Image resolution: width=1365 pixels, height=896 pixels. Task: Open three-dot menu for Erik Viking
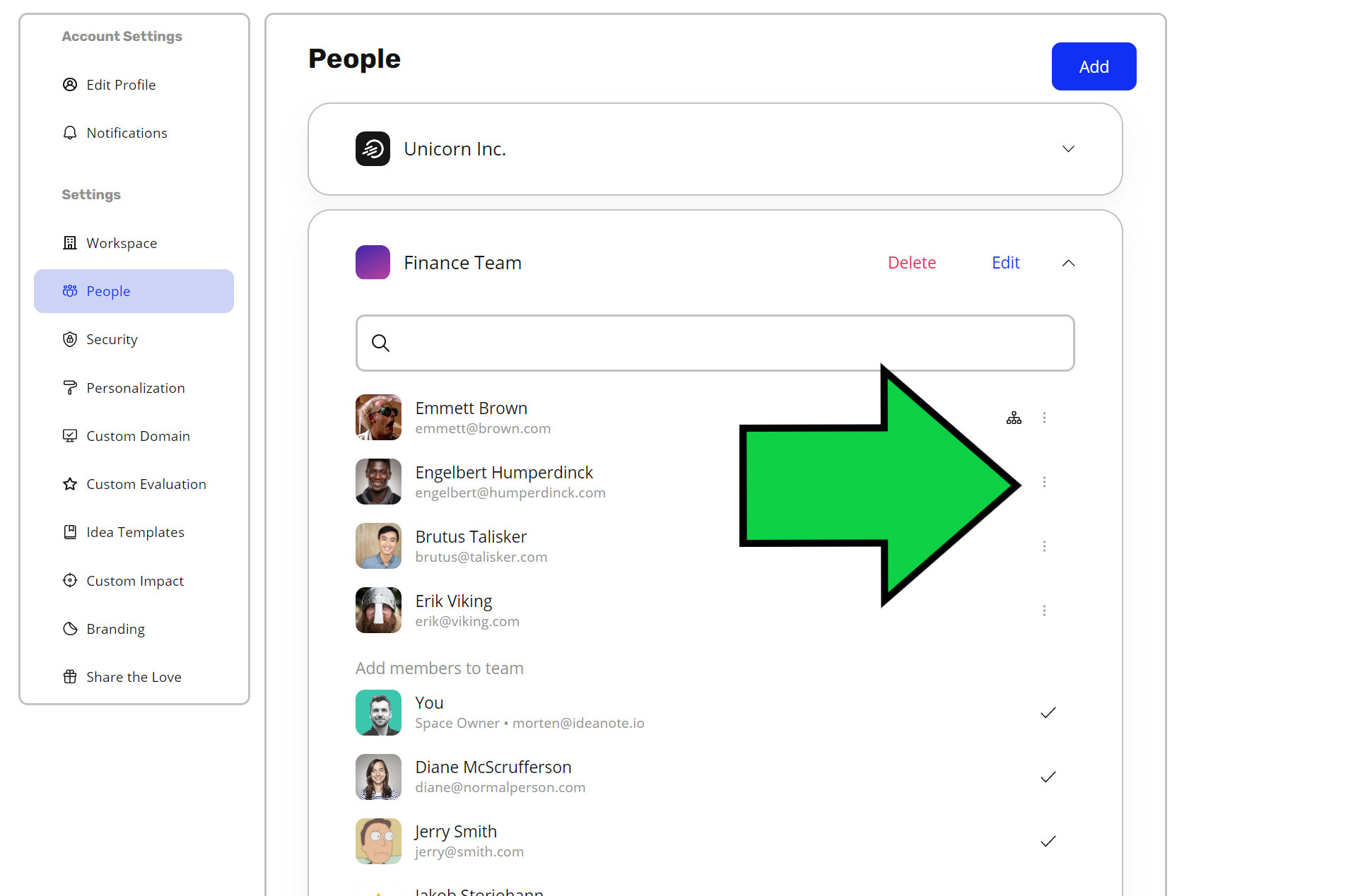(1044, 611)
